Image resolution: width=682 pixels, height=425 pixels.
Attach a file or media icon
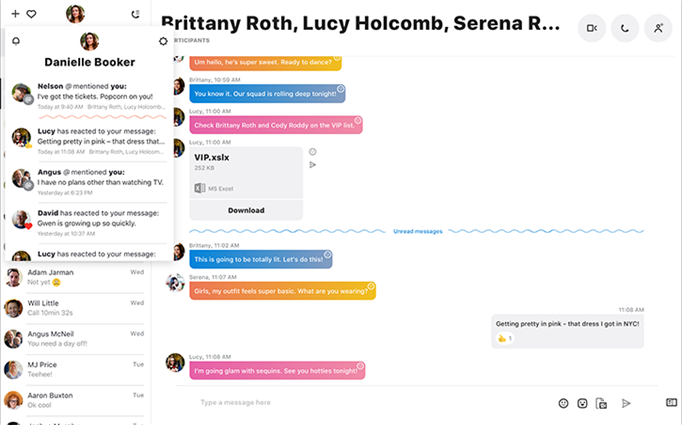tap(601, 403)
